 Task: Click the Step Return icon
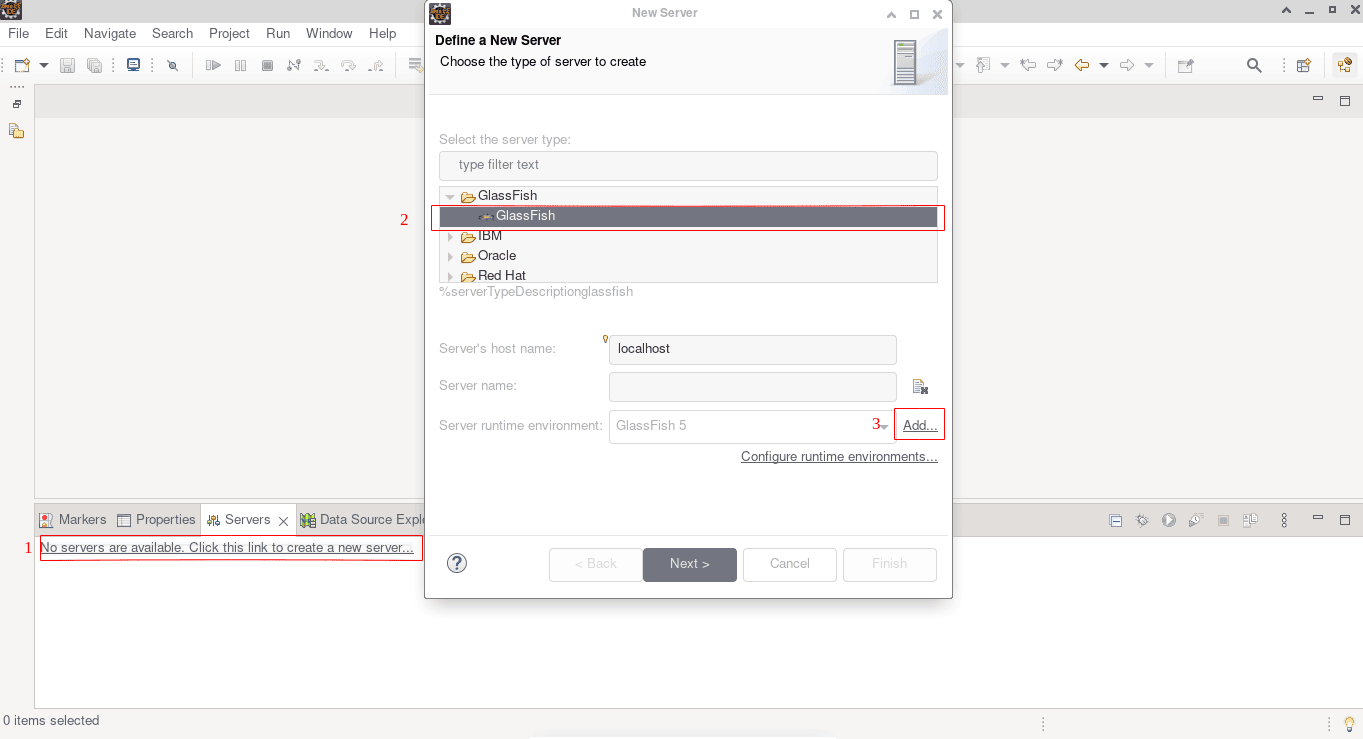point(375,65)
